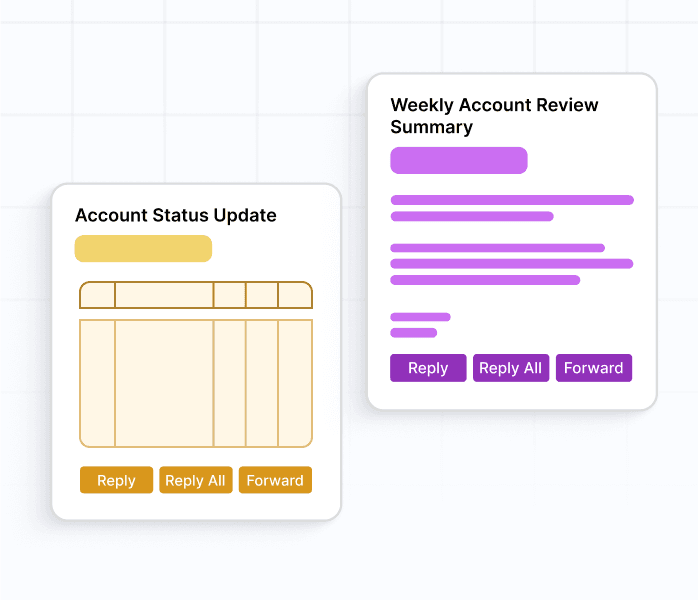Click the third table header cell
The height and width of the screenshot is (600, 698).
pyautogui.click(x=230, y=295)
